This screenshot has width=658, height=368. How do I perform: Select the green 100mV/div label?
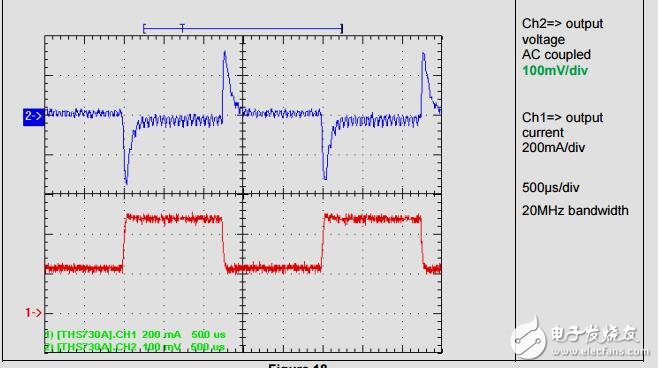(555, 70)
